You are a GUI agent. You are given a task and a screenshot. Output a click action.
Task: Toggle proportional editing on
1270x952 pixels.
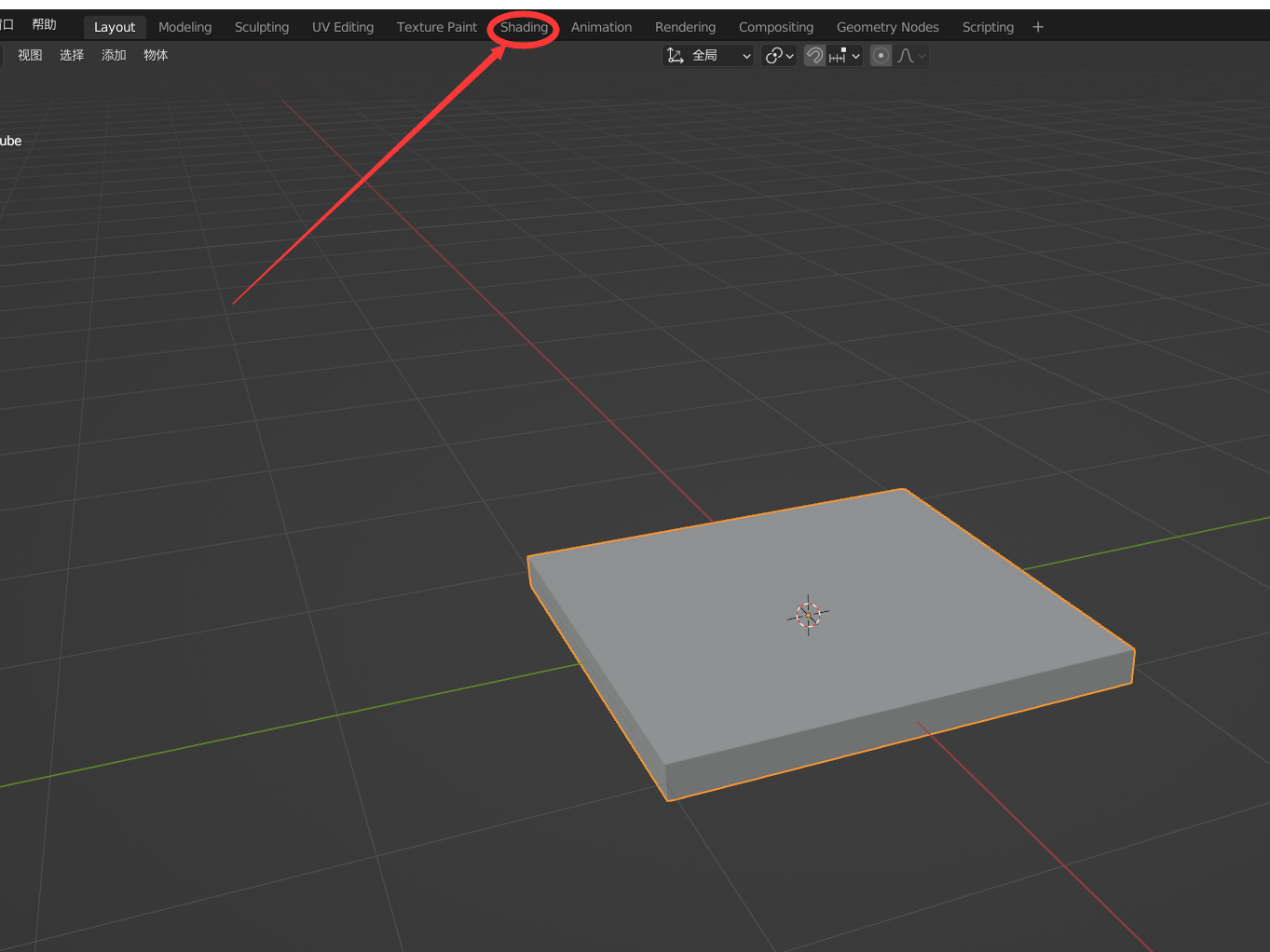881,55
